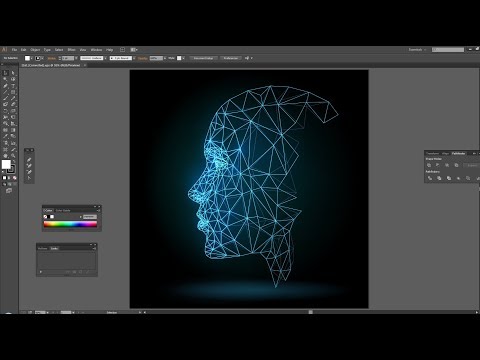Select the Eraser tool
480x360 pixels.
click(x=13, y=104)
